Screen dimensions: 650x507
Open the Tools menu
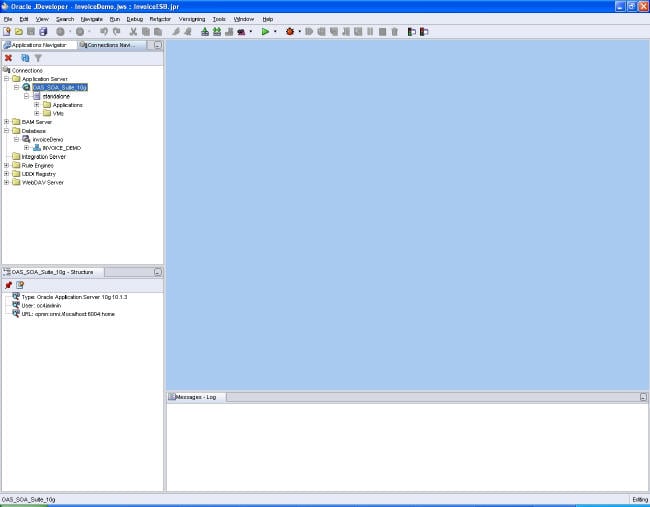(x=219, y=19)
